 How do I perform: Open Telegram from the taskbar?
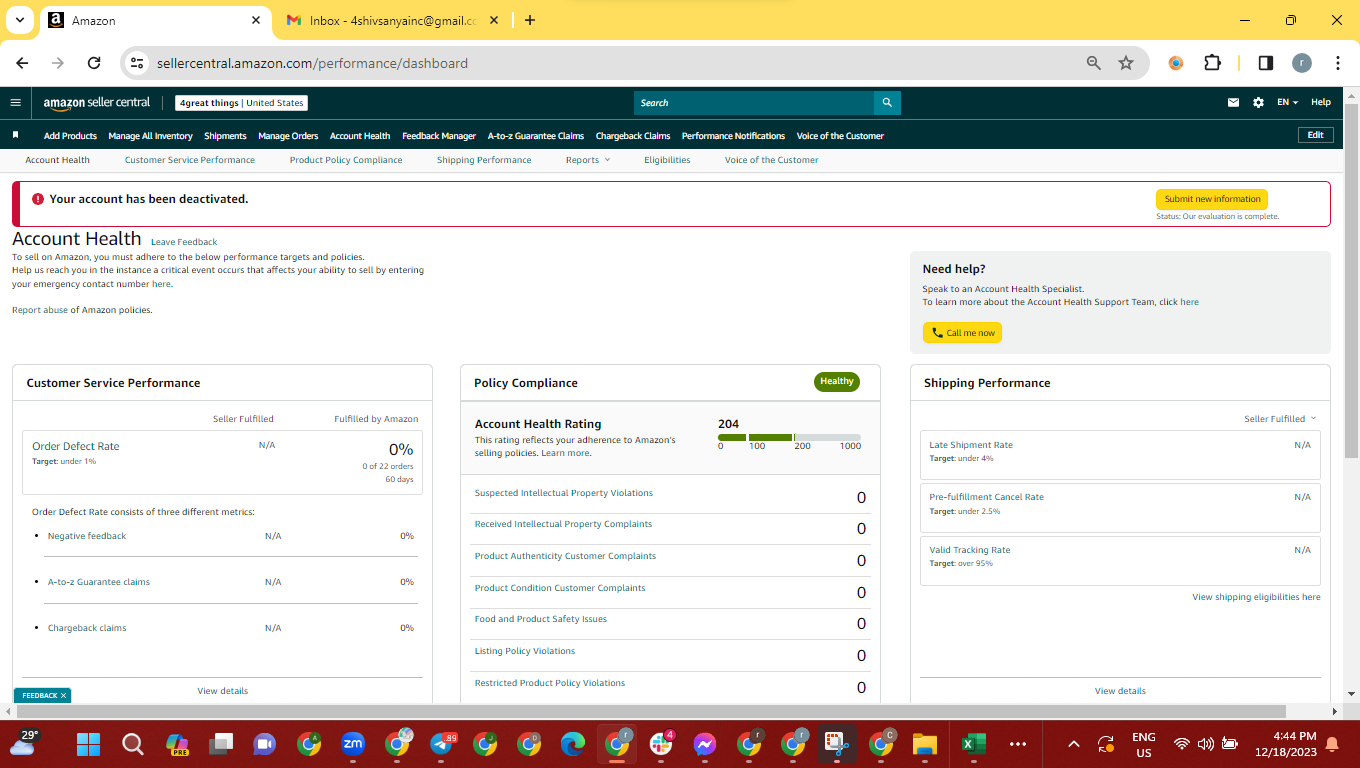coord(441,744)
